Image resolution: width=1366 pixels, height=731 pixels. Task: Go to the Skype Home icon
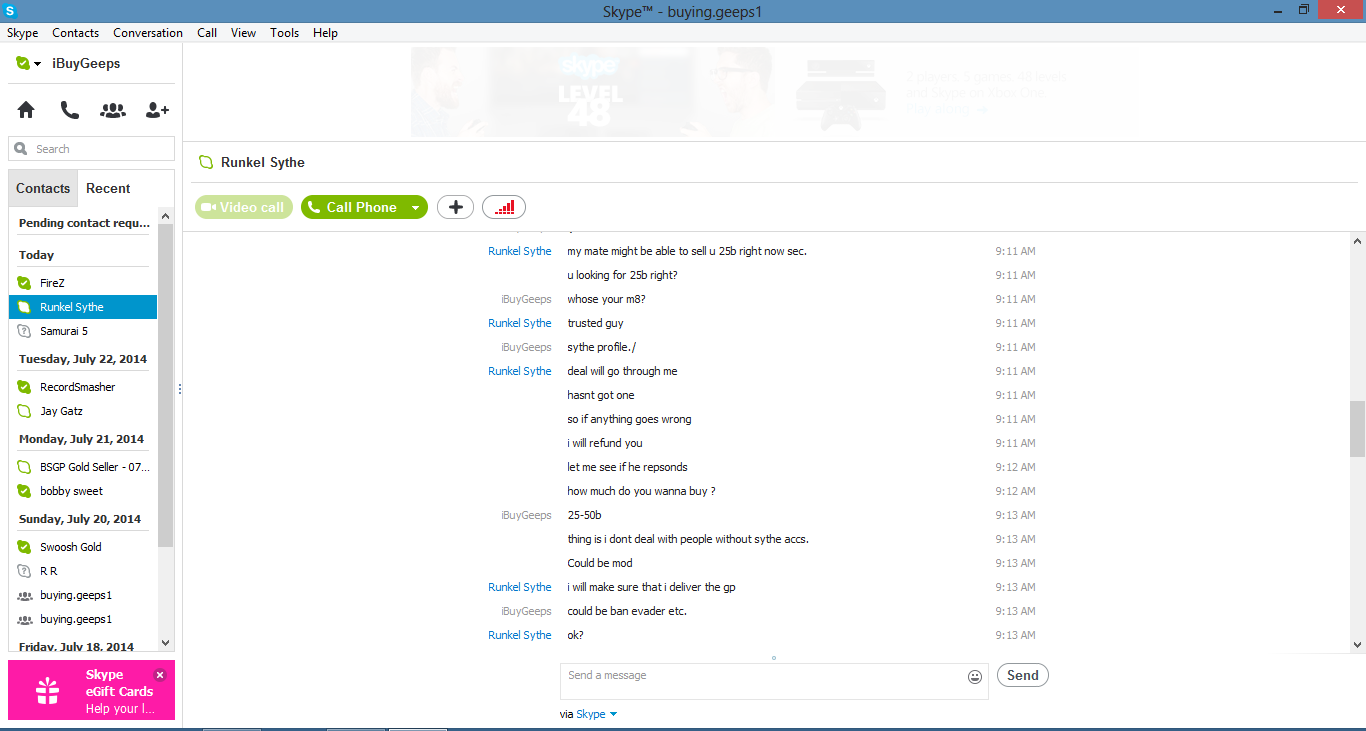[26, 110]
